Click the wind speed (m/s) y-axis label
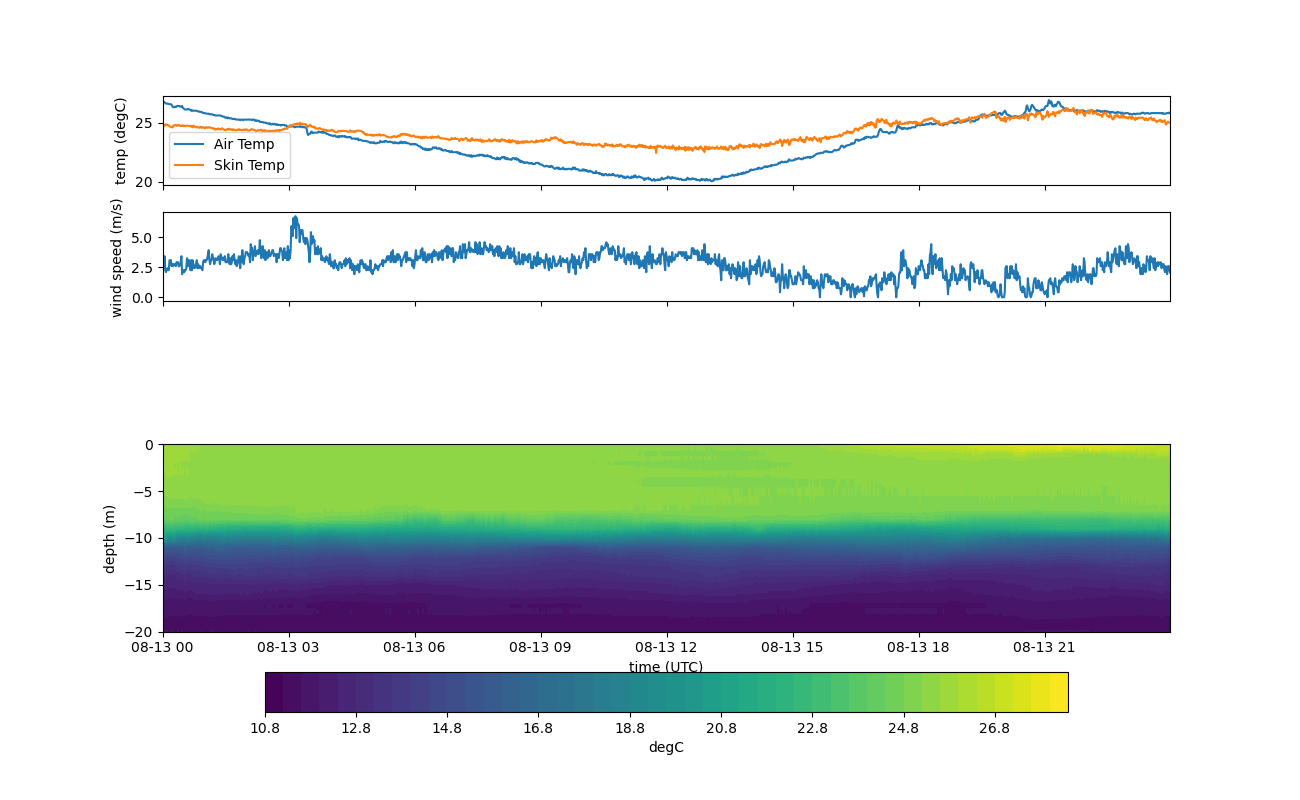The height and width of the screenshot is (800, 1300). [117, 257]
